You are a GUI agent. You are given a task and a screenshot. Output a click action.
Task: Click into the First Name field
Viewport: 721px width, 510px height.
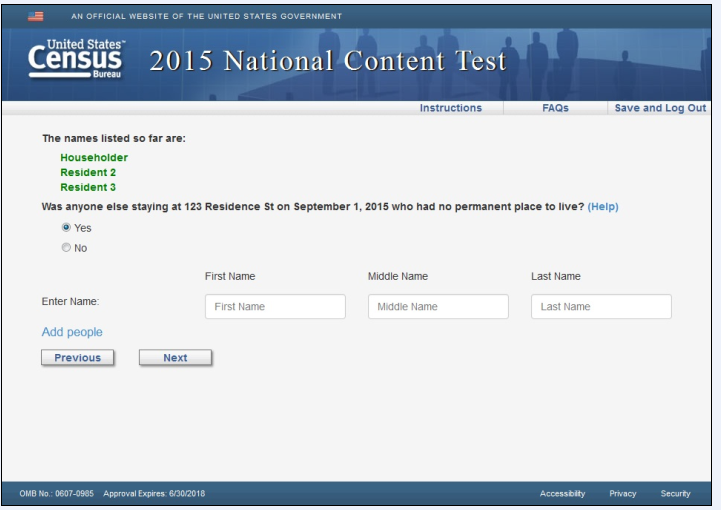275,306
